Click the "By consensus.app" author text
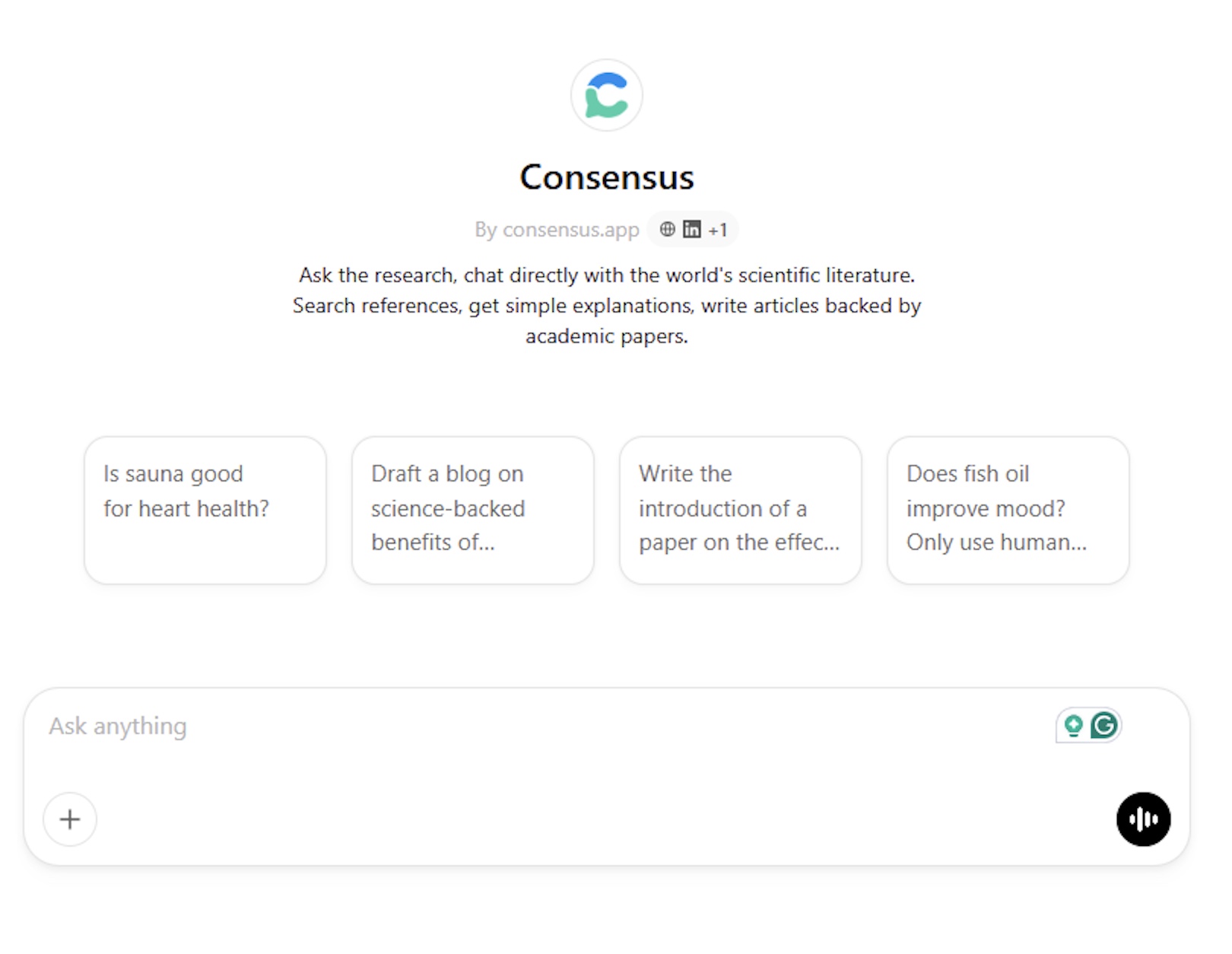 tap(557, 230)
